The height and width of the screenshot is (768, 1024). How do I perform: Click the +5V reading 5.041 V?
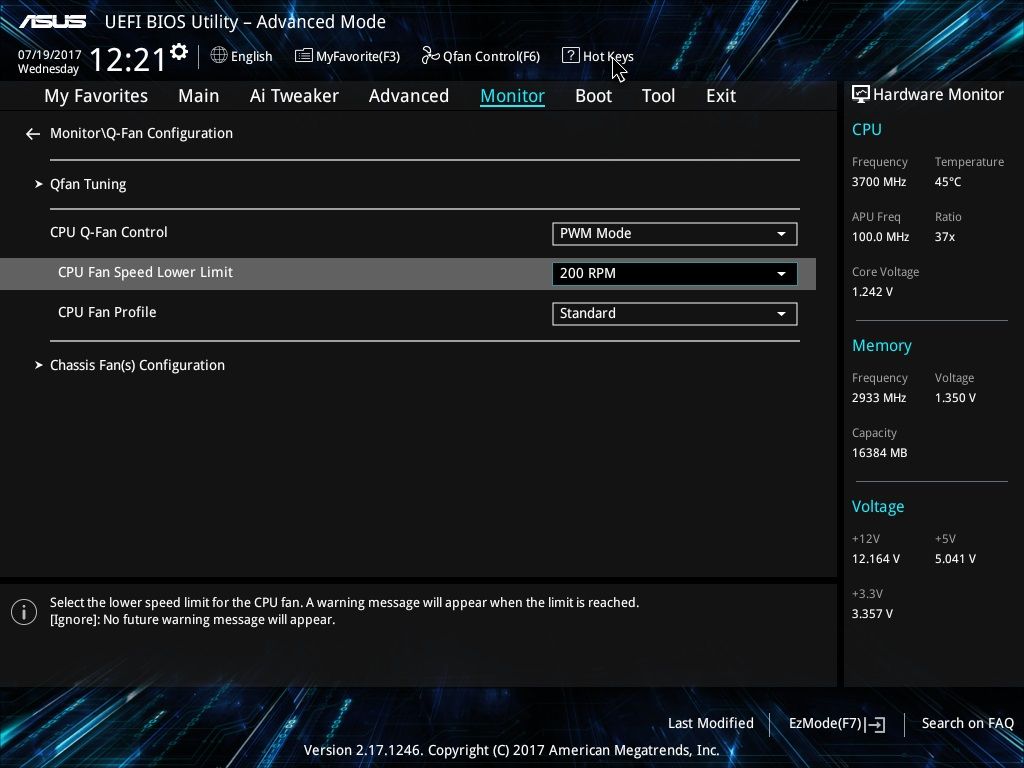point(955,559)
